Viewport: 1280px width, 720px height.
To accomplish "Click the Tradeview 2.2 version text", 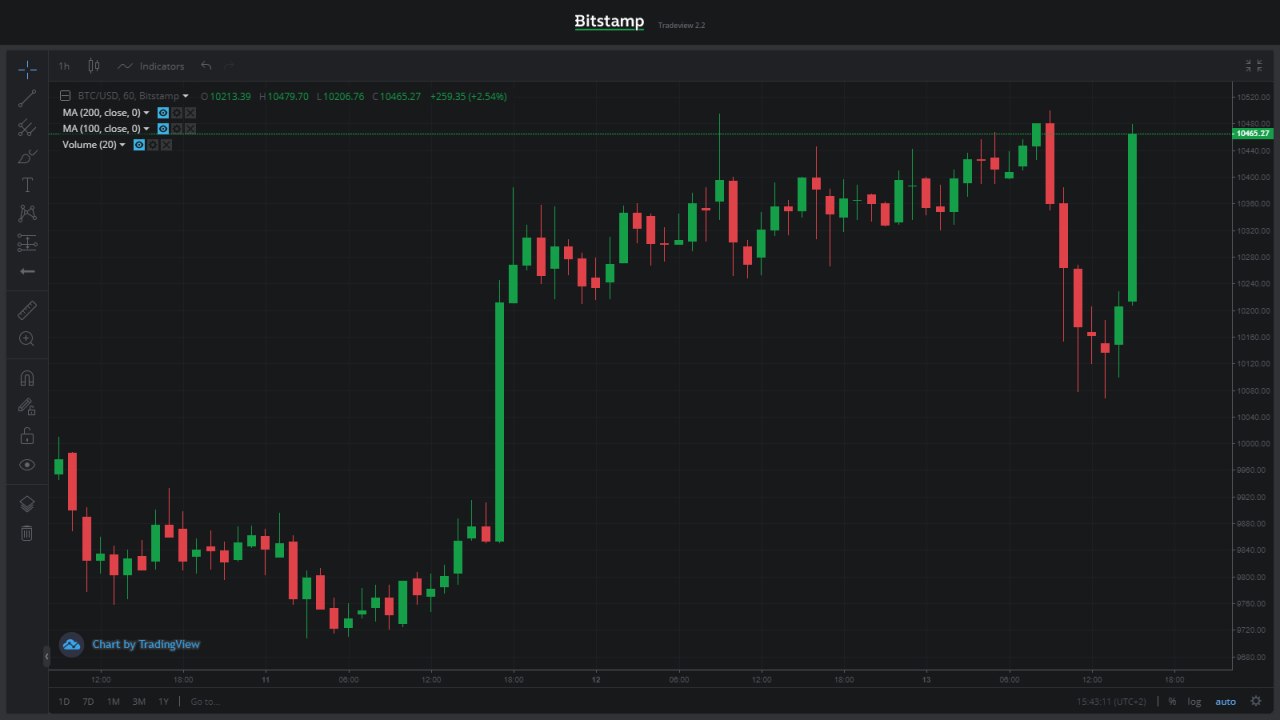I will [682, 25].
